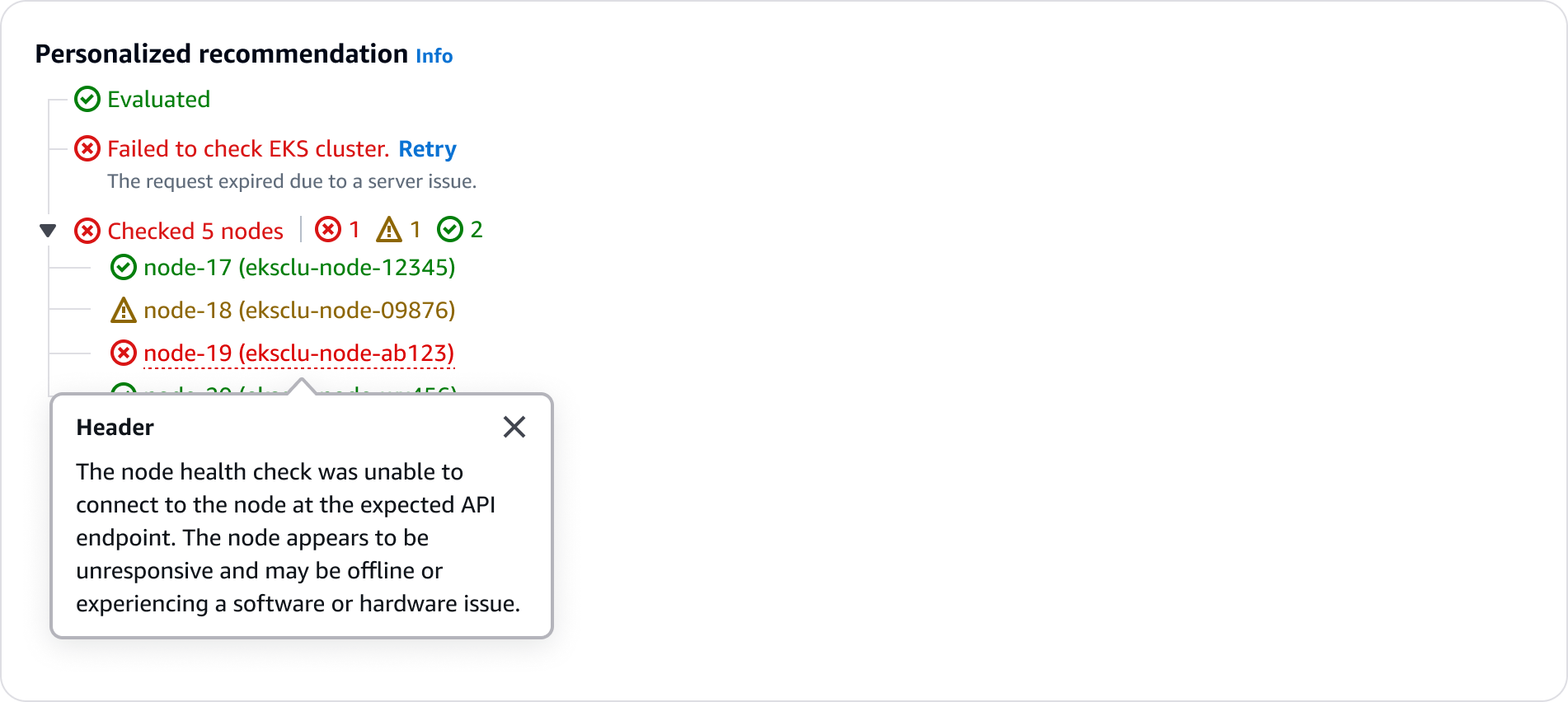Click the green check icon for node-17
This screenshot has height=702, width=1568.
(x=124, y=268)
